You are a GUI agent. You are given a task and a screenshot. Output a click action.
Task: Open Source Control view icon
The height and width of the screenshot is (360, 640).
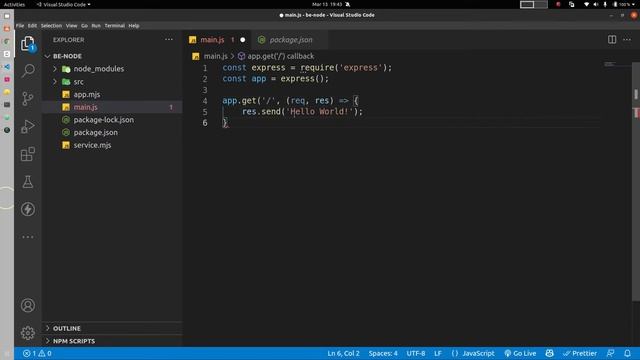click(28, 98)
